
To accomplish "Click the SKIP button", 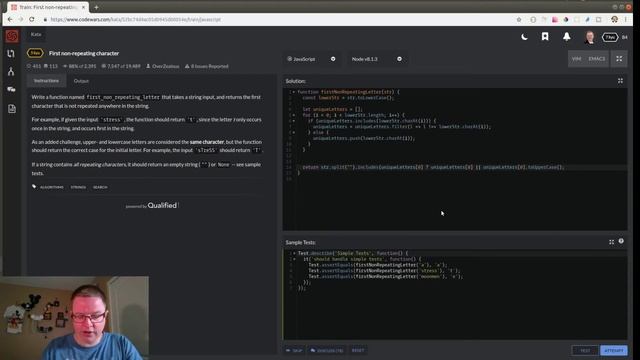I will (294, 350).
